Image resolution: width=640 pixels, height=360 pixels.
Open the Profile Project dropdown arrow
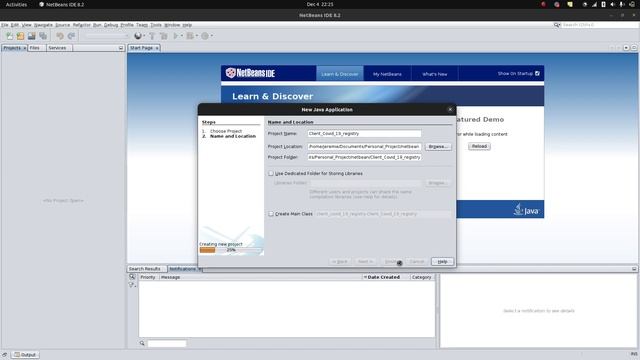pyautogui.click(x=211, y=36)
